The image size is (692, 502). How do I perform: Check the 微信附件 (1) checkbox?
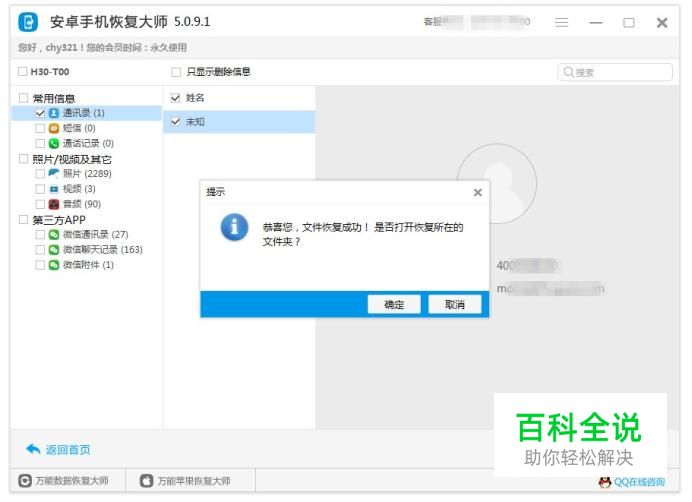coord(40,265)
